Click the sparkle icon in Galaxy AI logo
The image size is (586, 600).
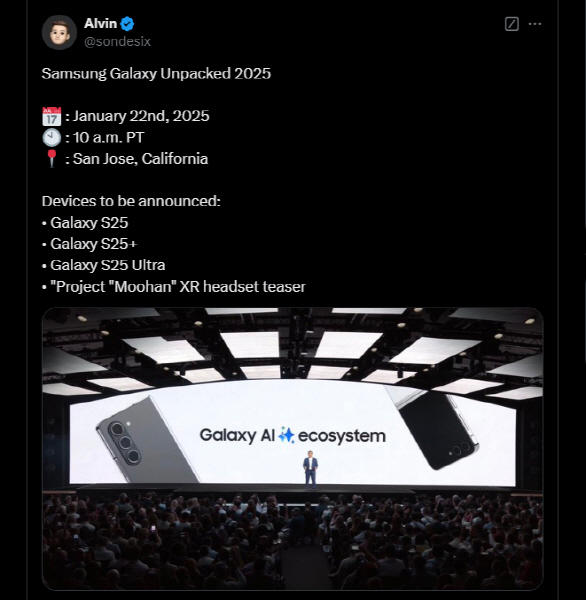[x=287, y=435]
